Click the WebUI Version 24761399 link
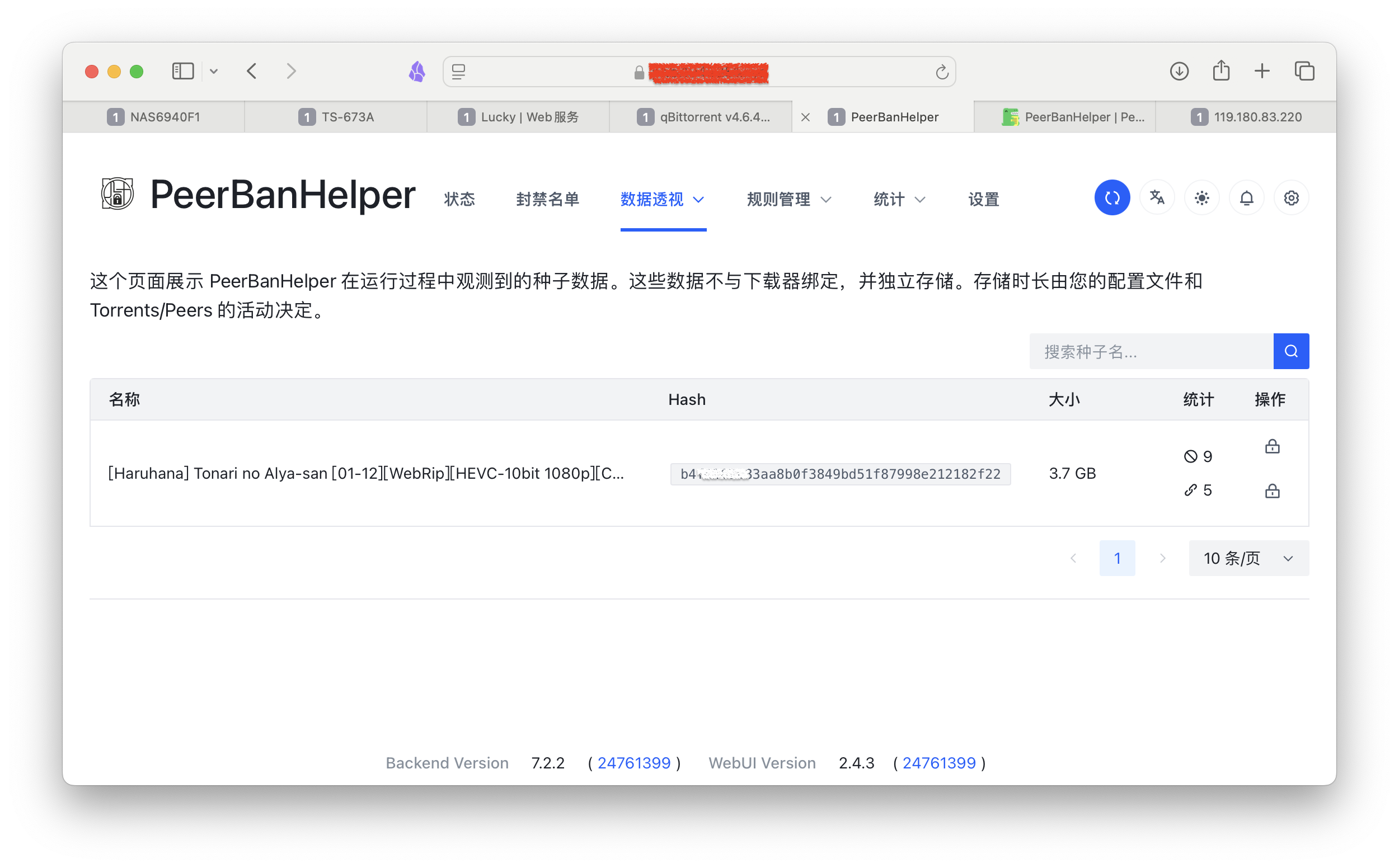 (x=939, y=763)
